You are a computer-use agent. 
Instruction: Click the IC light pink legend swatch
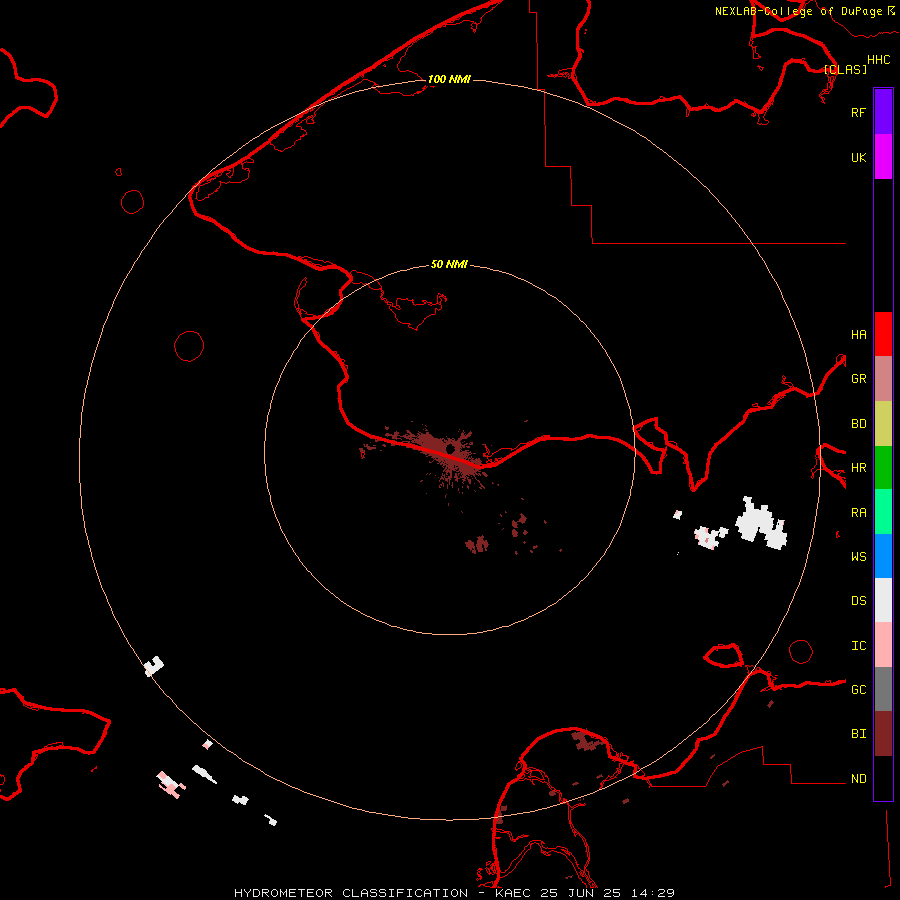[x=883, y=645]
